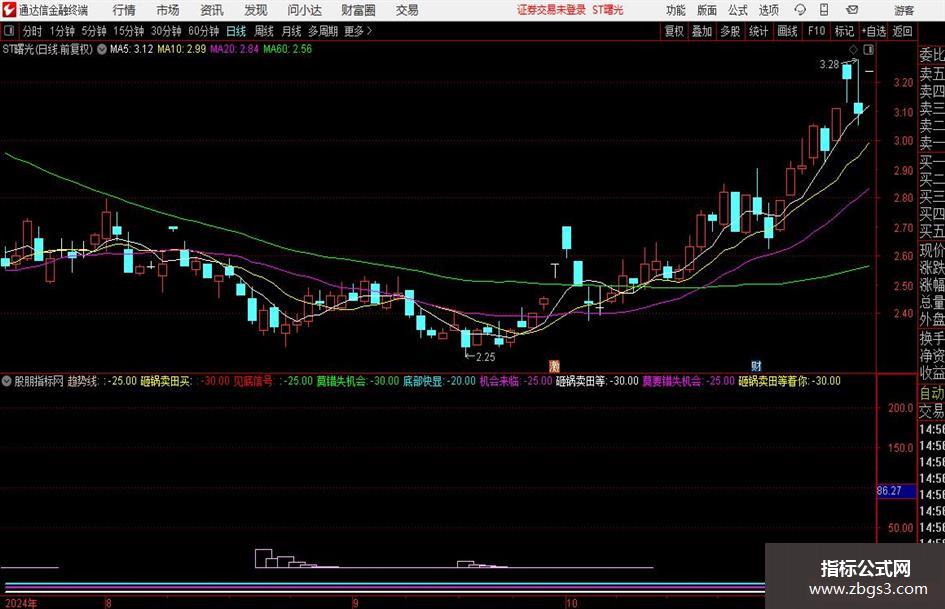
Task: Click the 返回 button
Action: pos(902,31)
